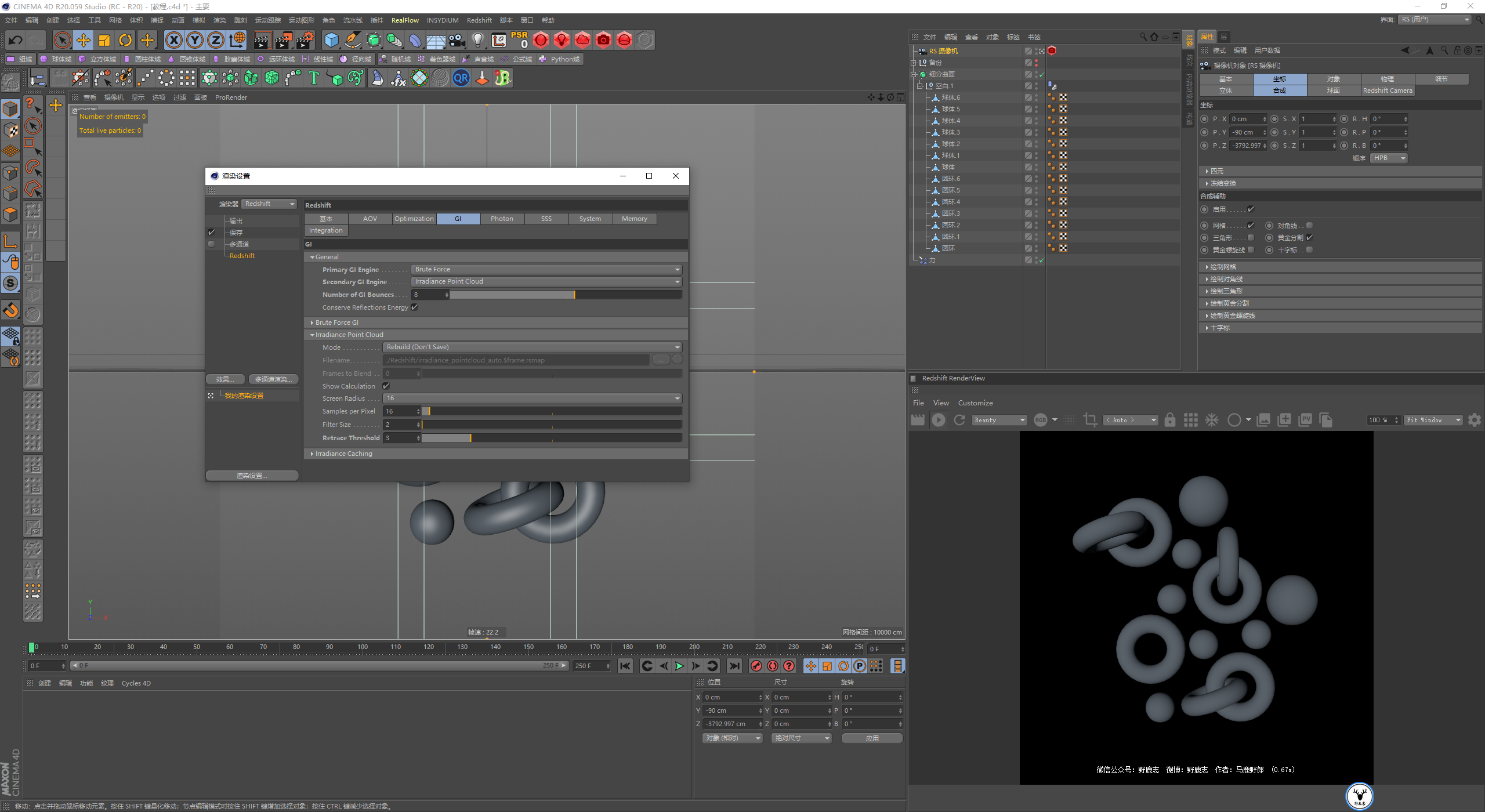The height and width of the screenshot is (812, 1485).
Task: Click the 应用 apply button
Action: coord(871,738)
